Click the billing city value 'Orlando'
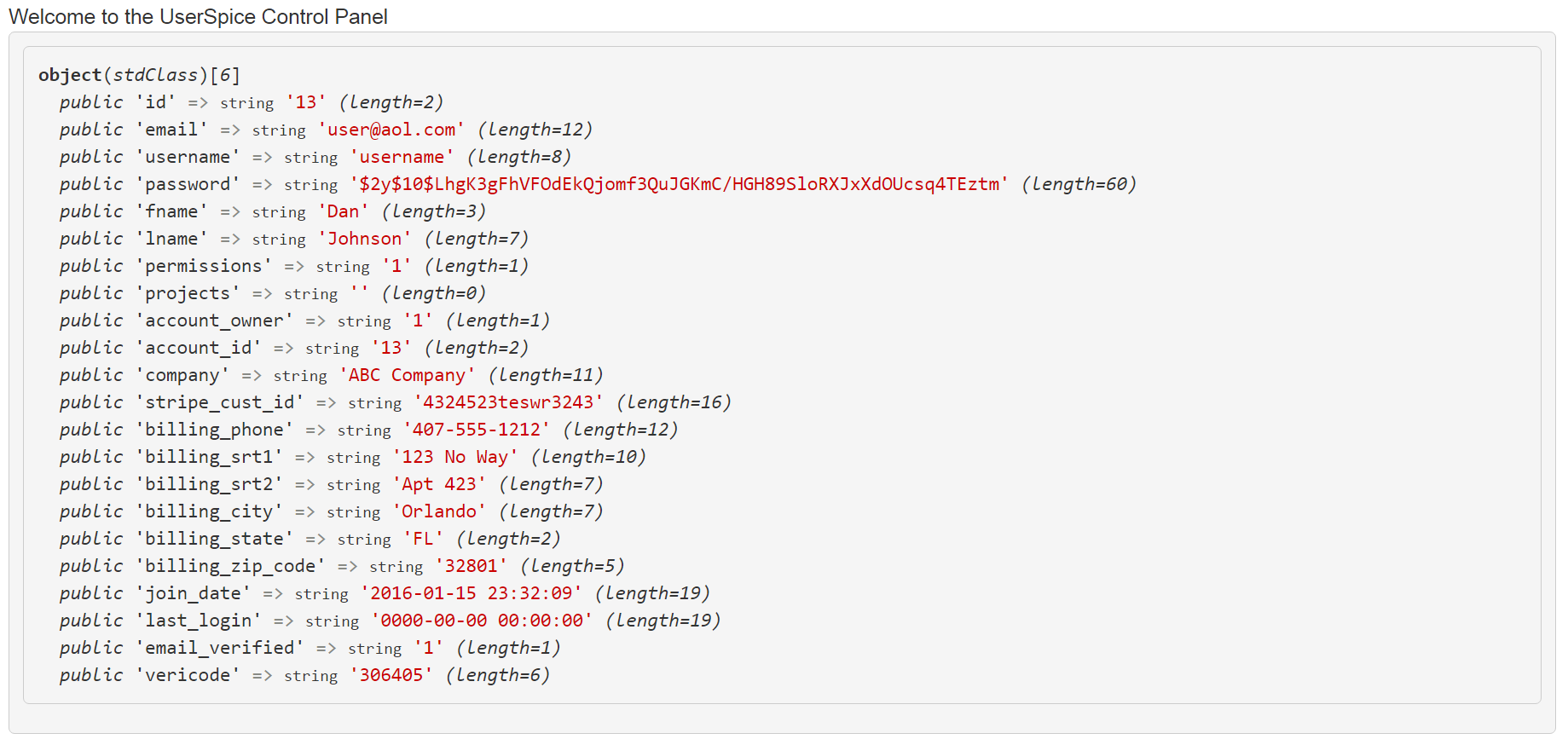The image size is (1568, 745). [439, 511]
